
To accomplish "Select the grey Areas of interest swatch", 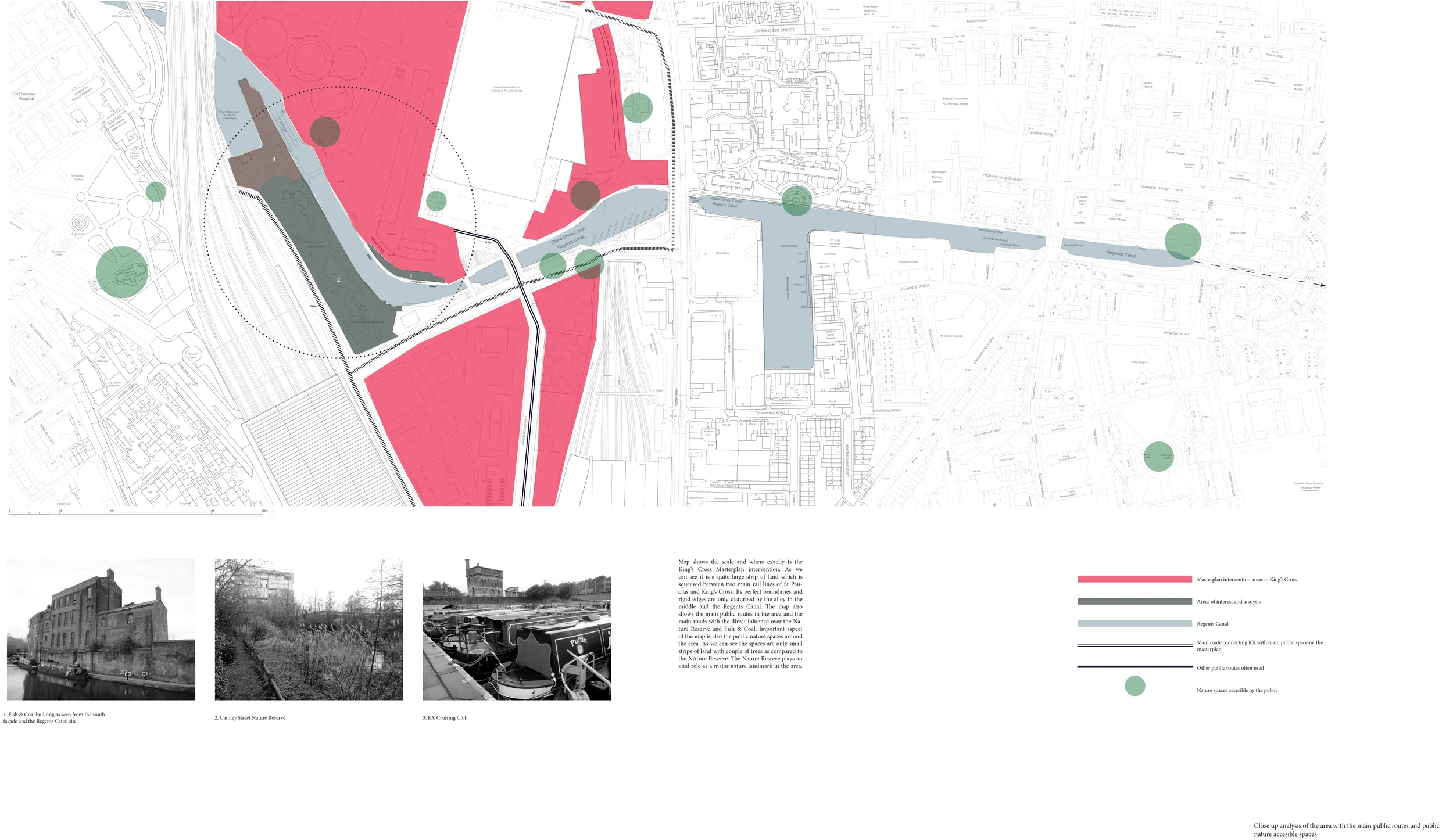I will pos(1134,601).
